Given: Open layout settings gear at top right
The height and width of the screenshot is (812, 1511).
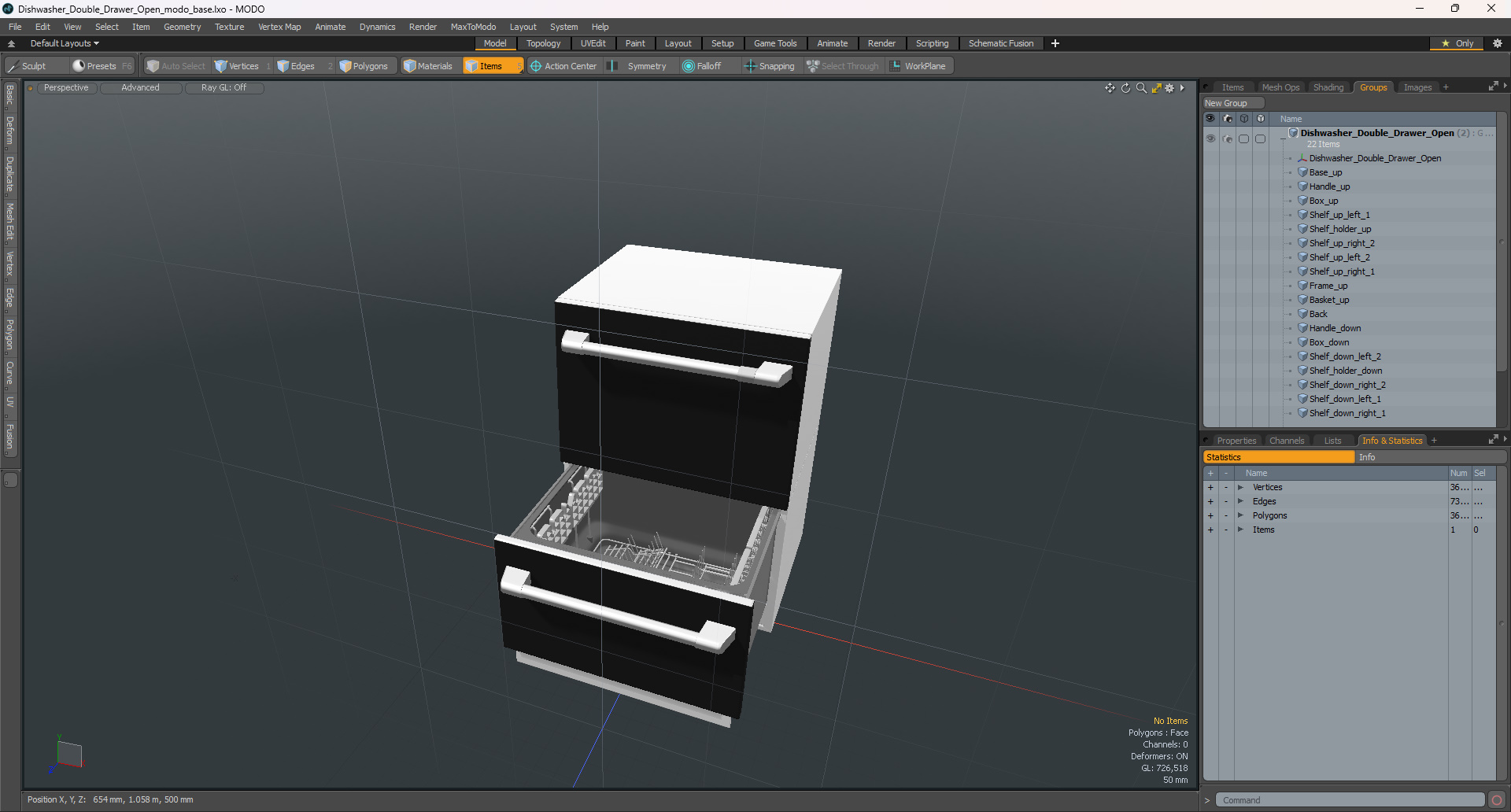Looking at the screenshot, I should (x=1498, y=43).
